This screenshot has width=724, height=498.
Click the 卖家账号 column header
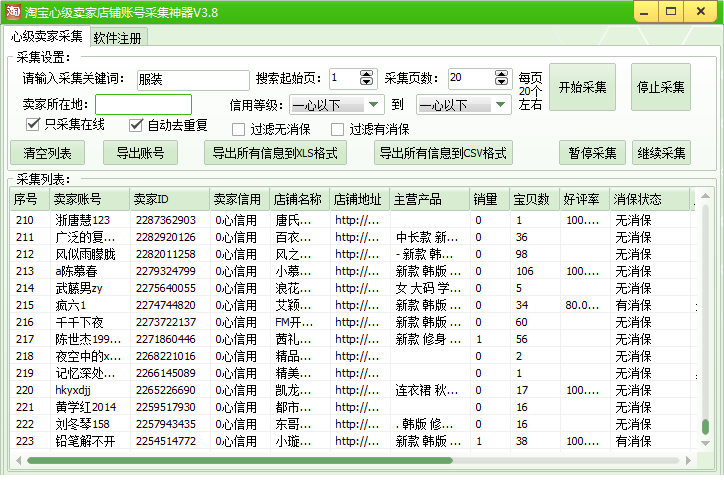coord(90,199)
